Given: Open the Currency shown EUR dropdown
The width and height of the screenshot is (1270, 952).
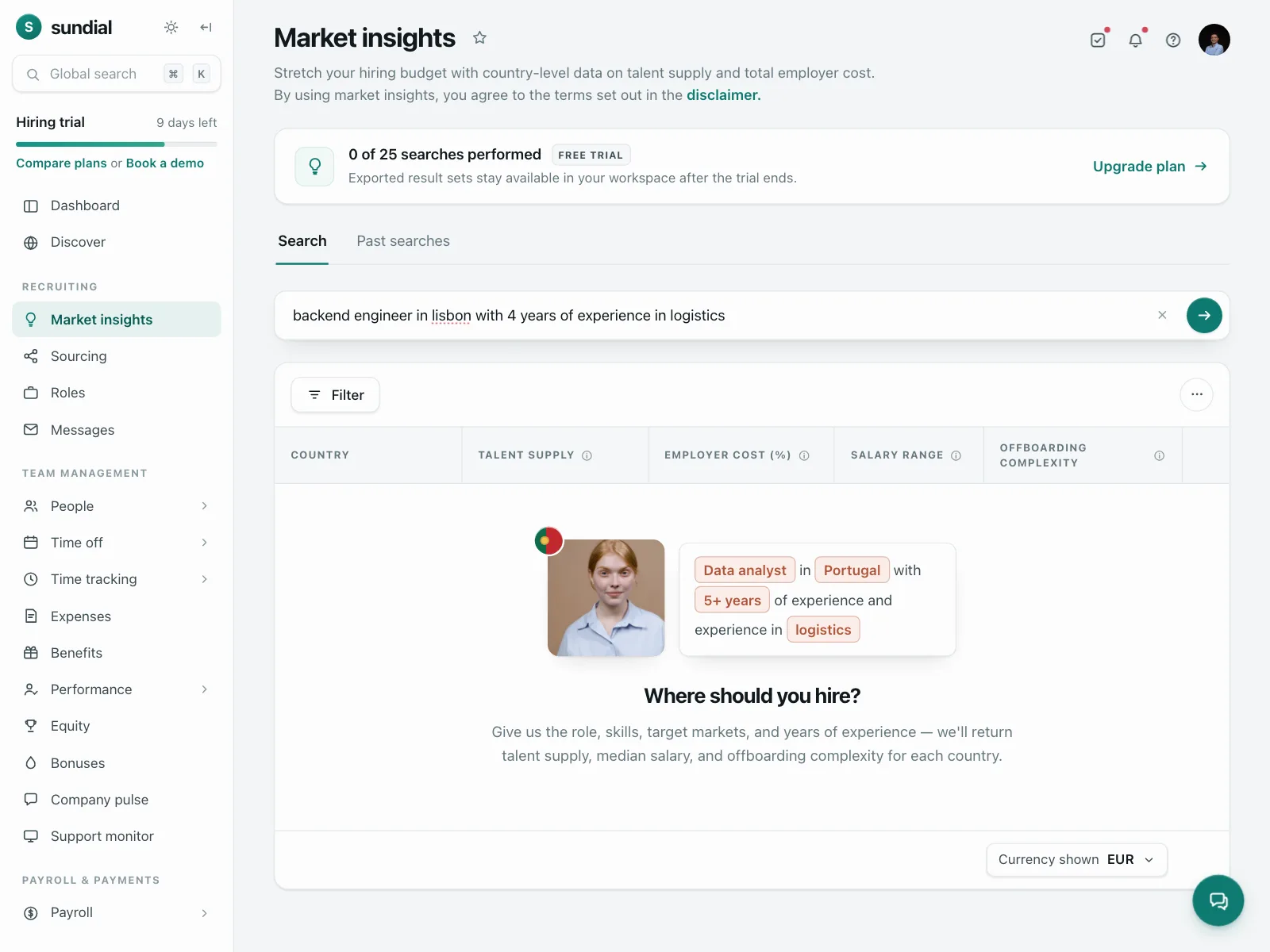Looking at the screenshot, I should click(x=1076, y=859).
